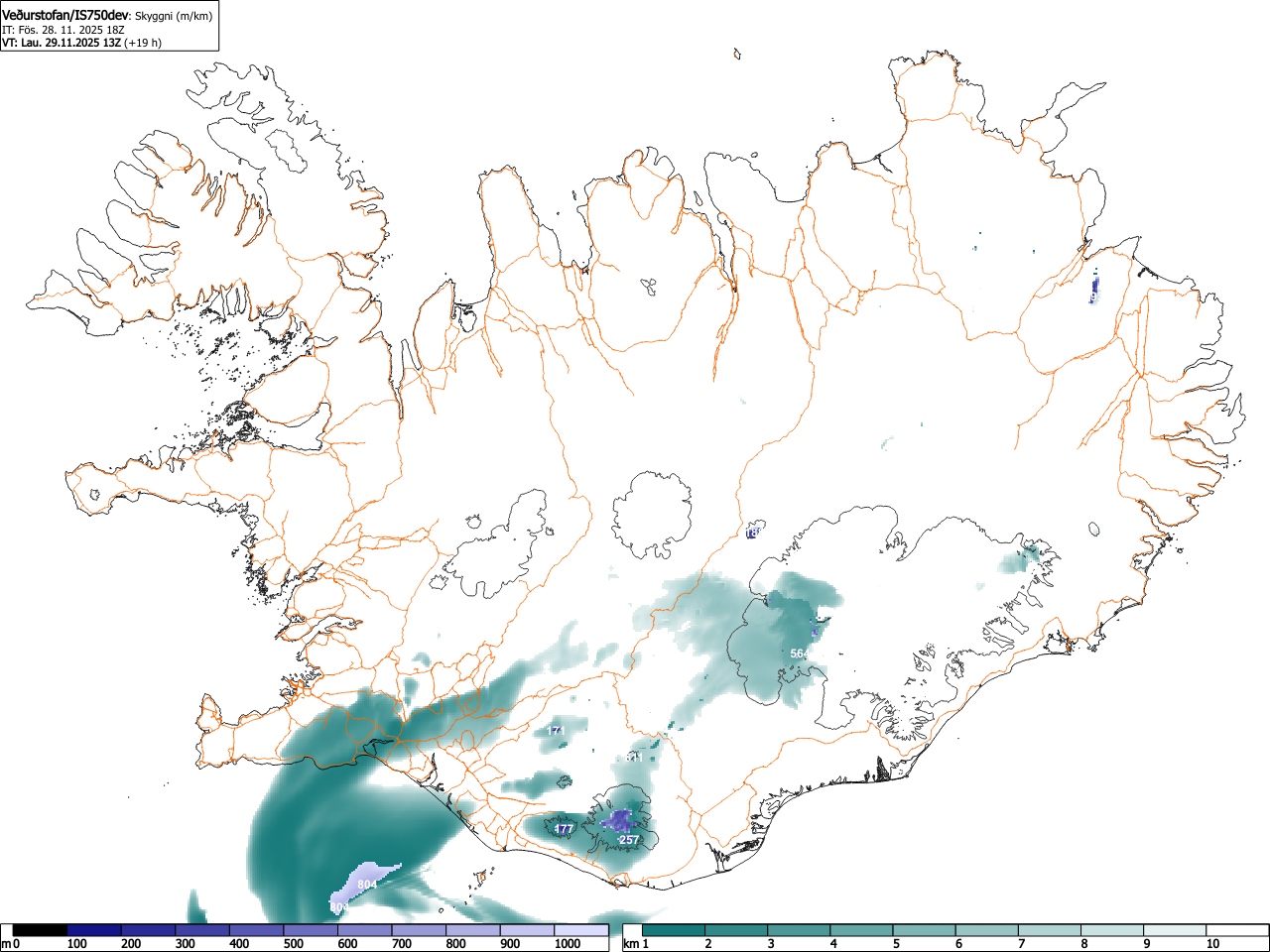Click the 3–4 km legend swatch
The image size is (1270, 952).
tap(800, 930)
